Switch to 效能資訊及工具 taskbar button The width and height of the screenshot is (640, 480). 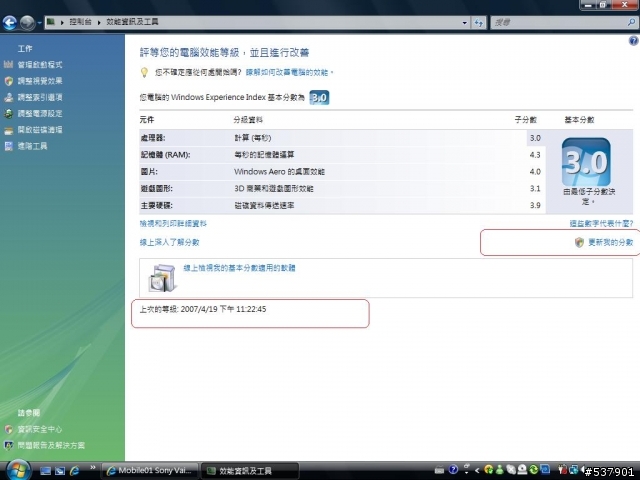pyautogui.click(x=250, y=471)
